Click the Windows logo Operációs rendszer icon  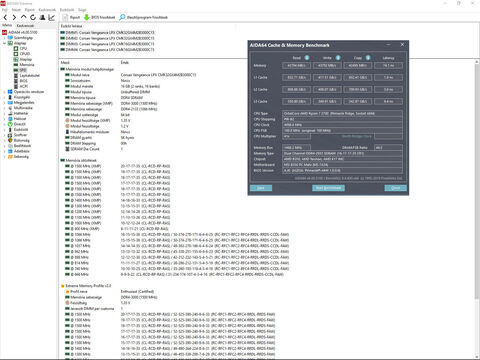[x=10, y=92]
